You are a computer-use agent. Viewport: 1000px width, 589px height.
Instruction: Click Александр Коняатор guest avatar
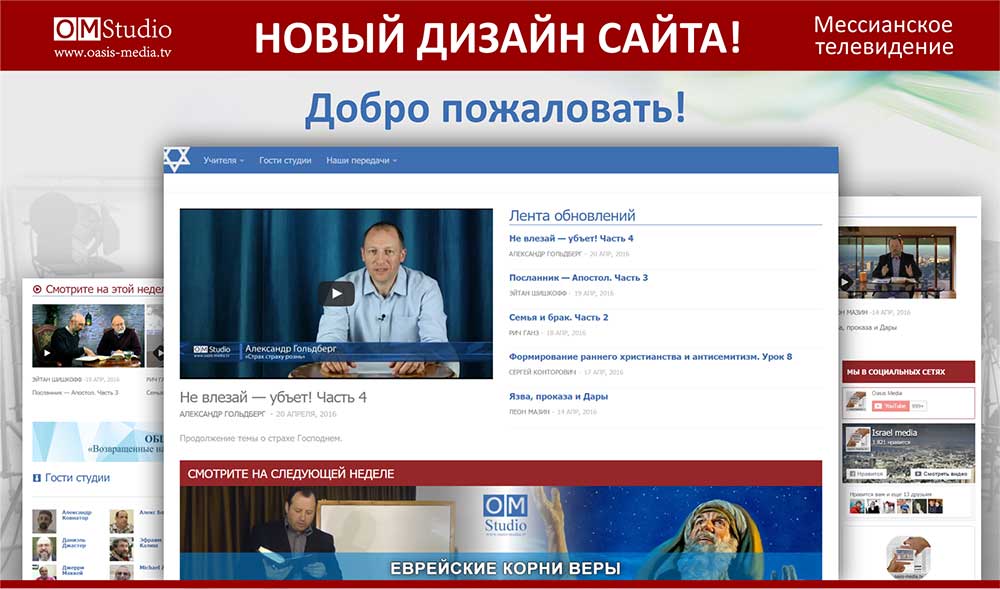(x=43, y=520)
